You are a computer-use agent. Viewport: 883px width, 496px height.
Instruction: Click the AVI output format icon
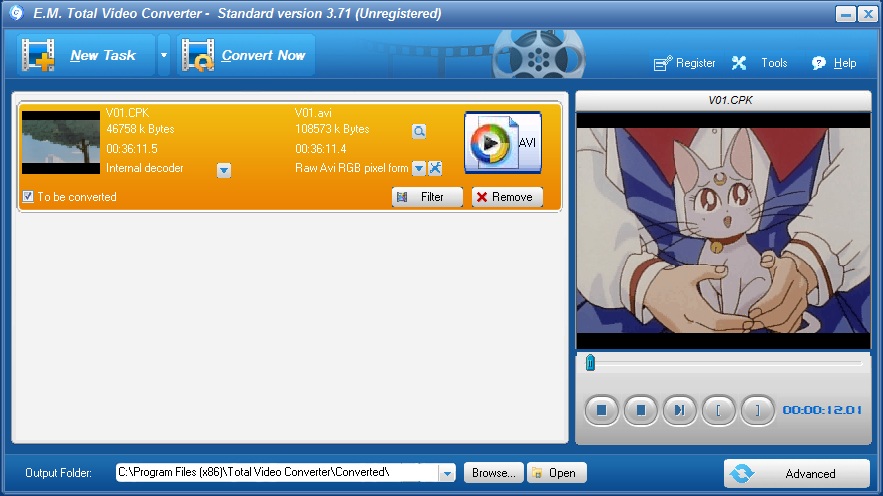(x=503, y=142)
